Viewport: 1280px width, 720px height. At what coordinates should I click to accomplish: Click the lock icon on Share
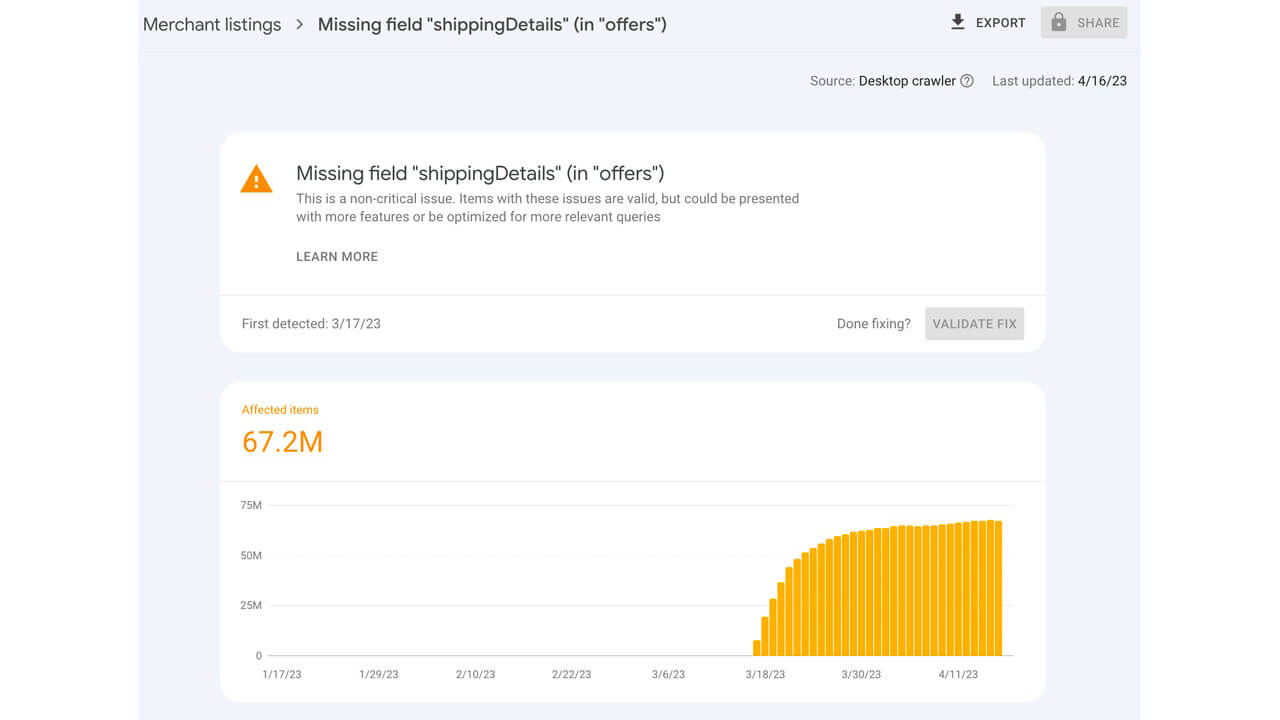(1059, 22)
